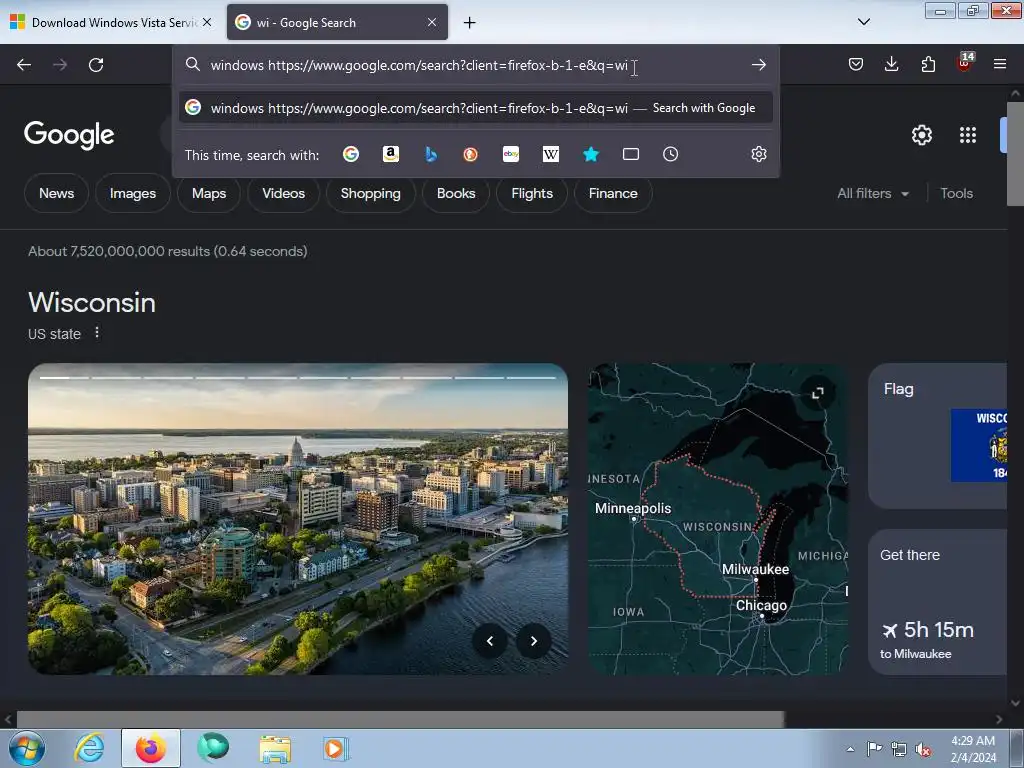
Task: Open the Firefox application menu
Action: pos(1000,64)
